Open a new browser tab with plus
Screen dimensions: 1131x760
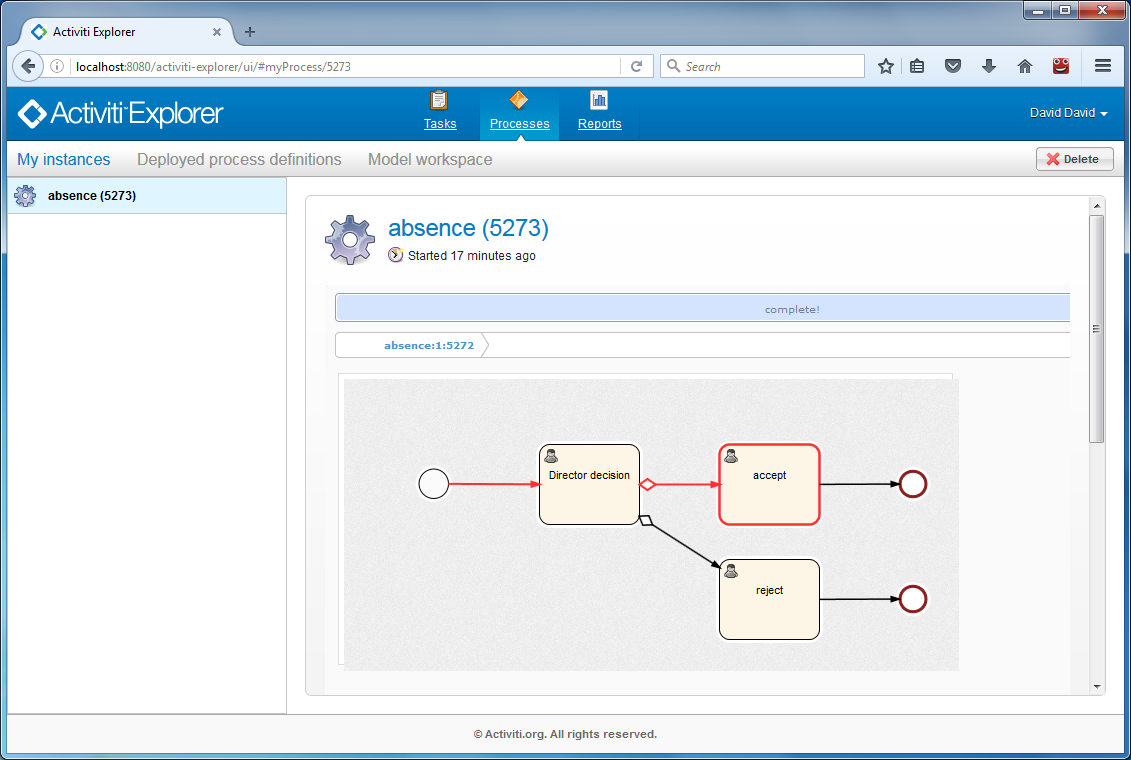click(x=250, y=32)
